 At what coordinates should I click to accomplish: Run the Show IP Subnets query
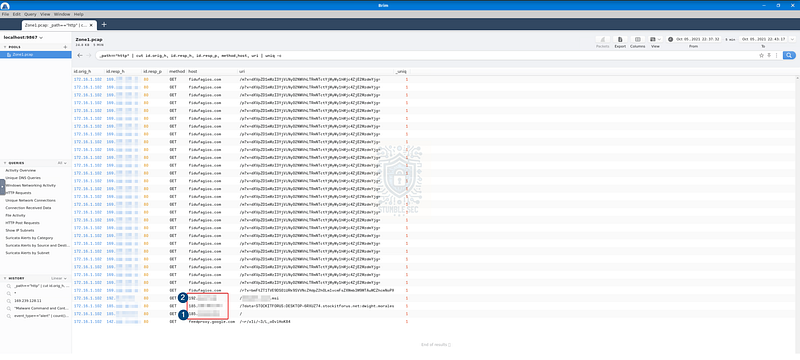pyautogui.click(x=20, y=230)
